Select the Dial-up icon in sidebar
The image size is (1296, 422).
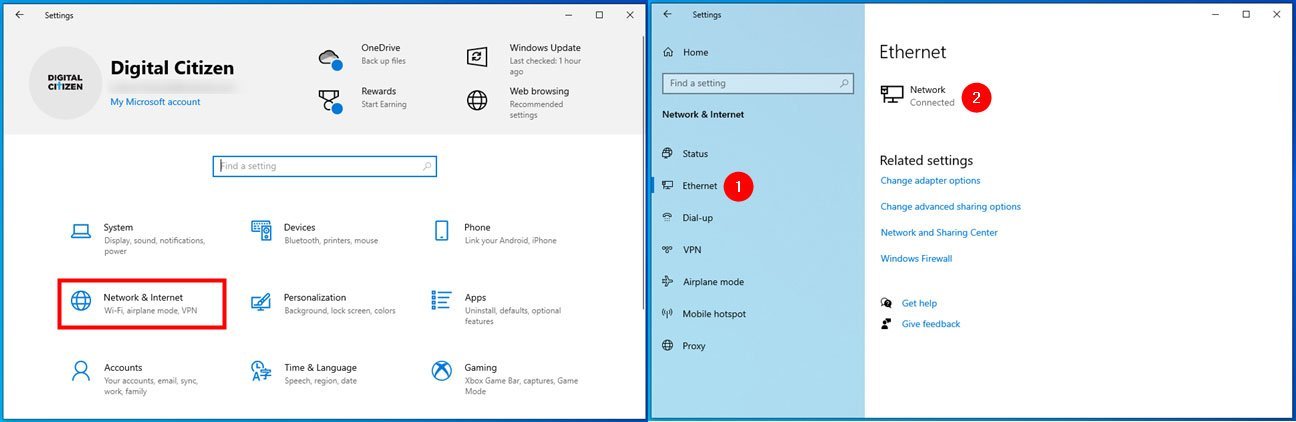click(668, 217)
